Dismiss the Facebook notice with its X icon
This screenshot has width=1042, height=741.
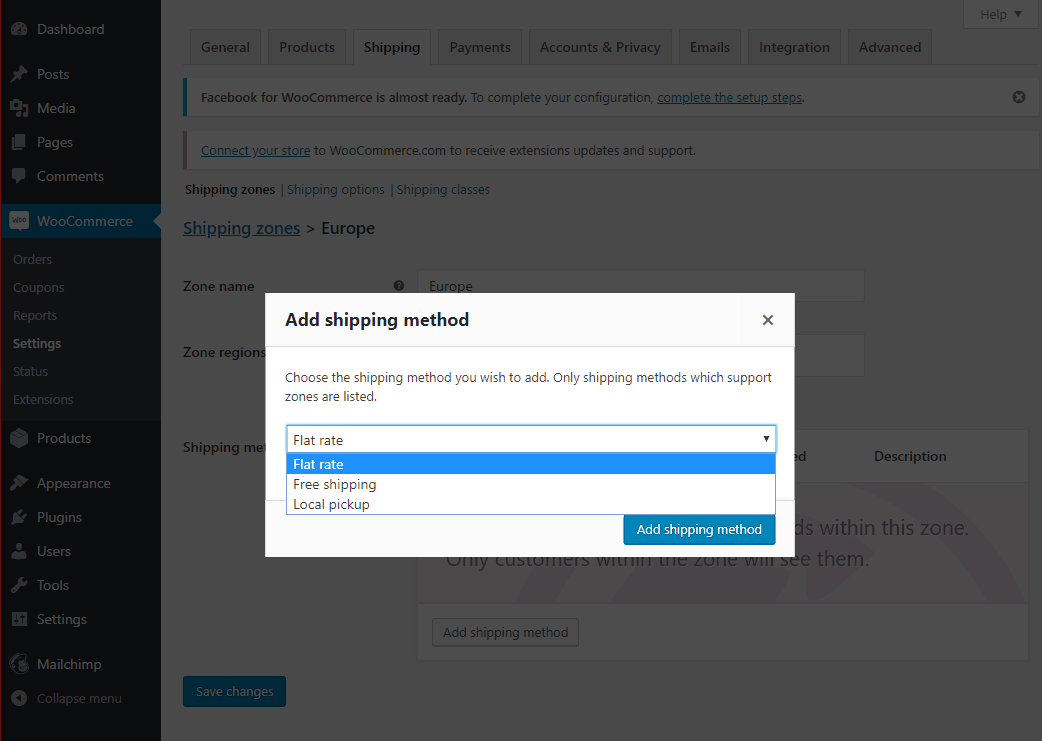tap(1018, 96)
